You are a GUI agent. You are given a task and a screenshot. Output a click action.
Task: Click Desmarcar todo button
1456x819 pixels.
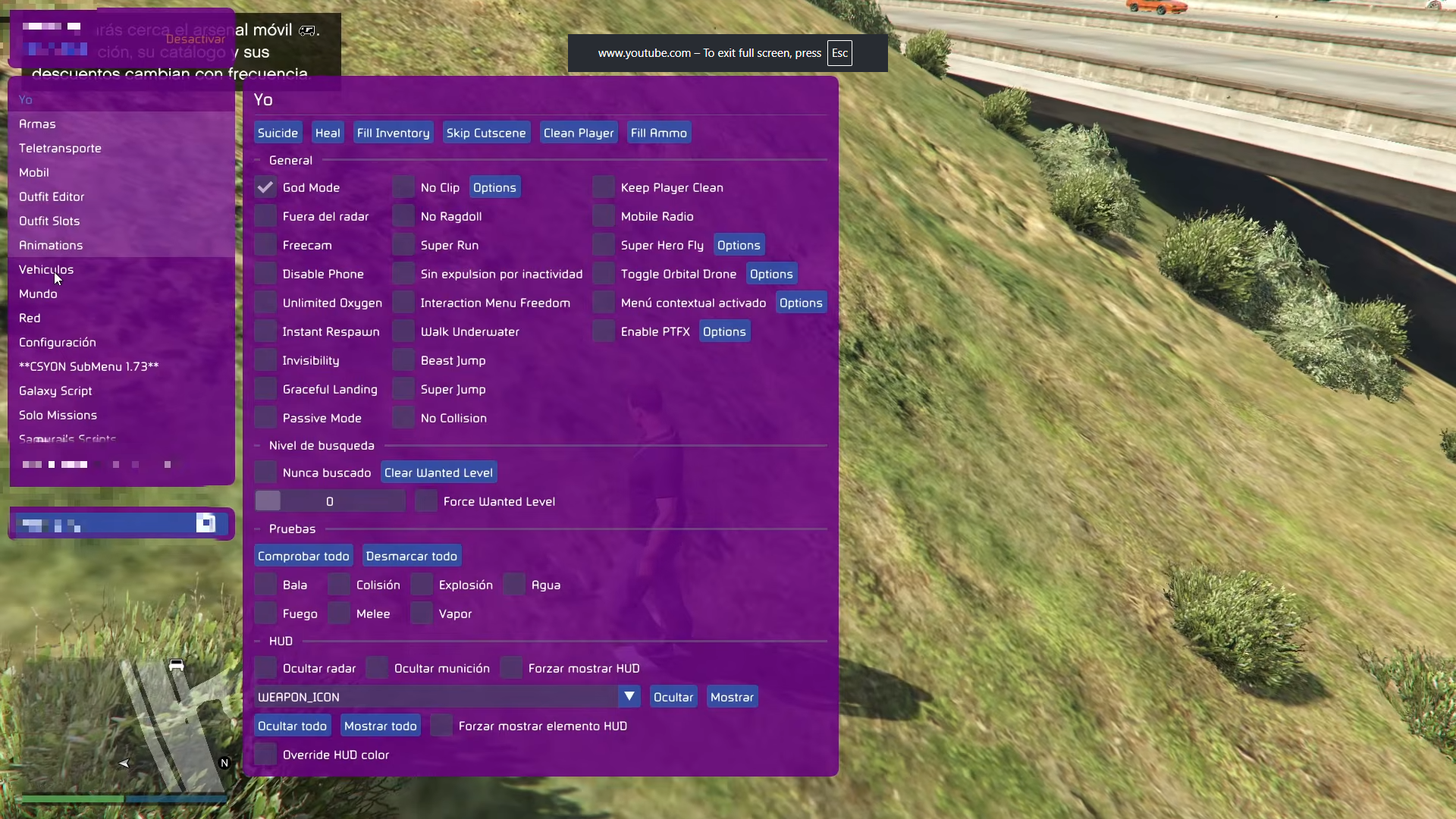click(x=412, y=556)
